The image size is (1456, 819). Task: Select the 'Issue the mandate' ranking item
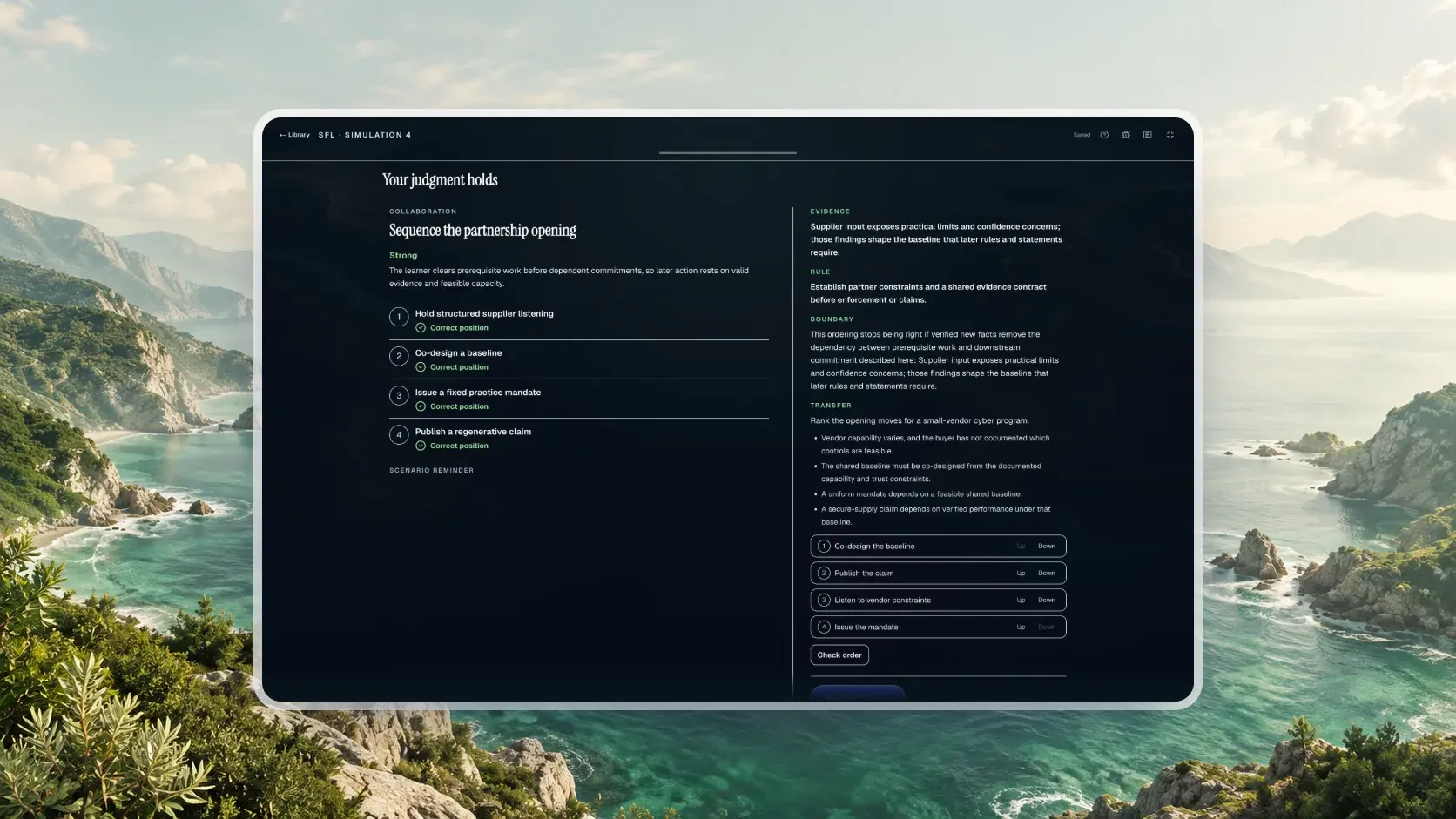point(938,628)
